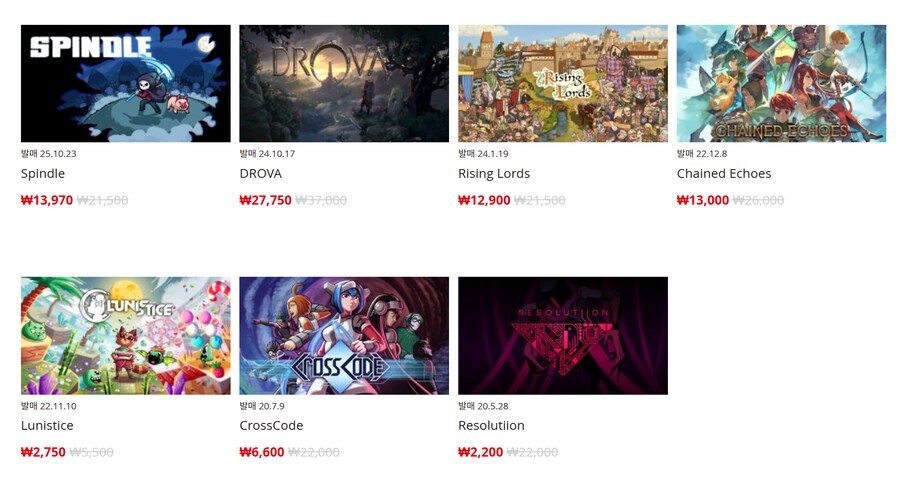Click the Resolutiion title text
Viewport: 900px width, 499px height.
coord(491,425)
